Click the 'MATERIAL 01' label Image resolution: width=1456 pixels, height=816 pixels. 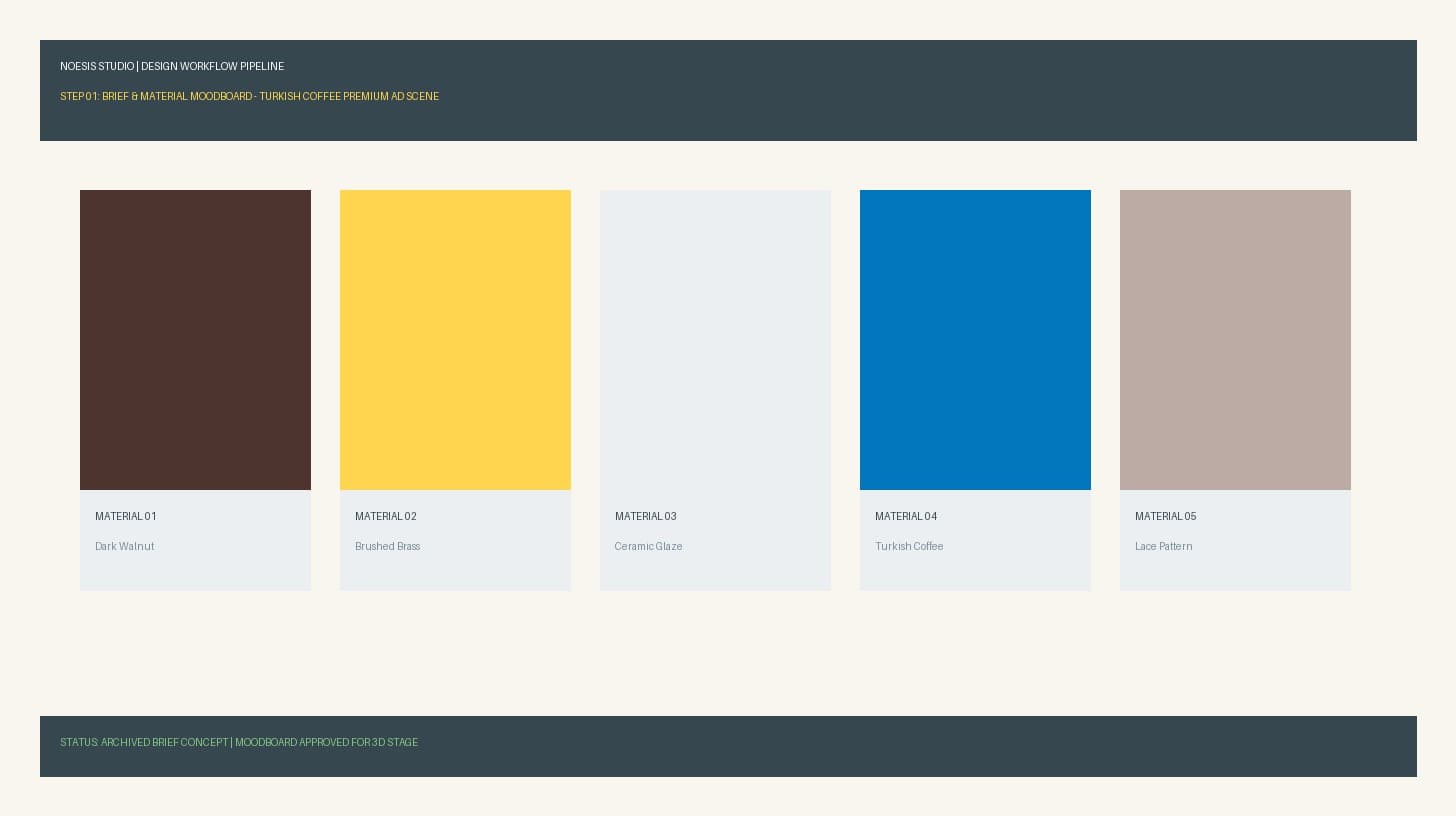tap(126, 516)
